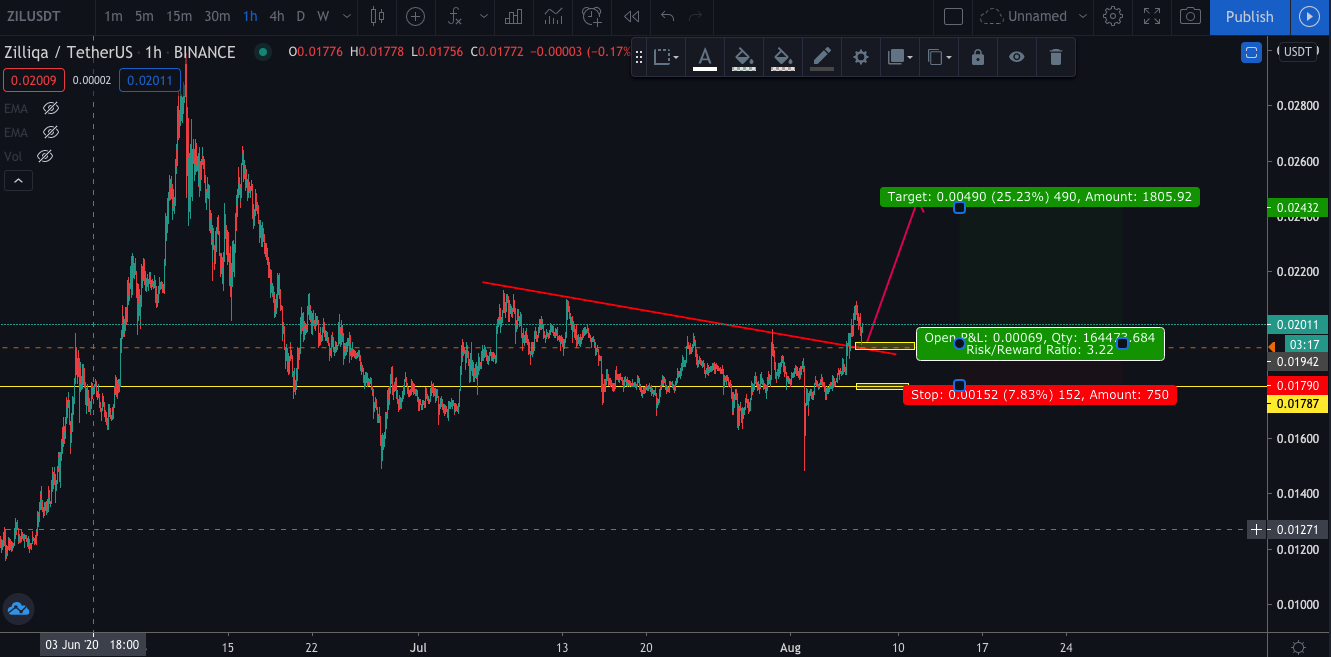The width and height of the screenshot is (1331, 657).
Task: Open drawing settings gear in floating toolbar
Action: click(x=860, y=57)
